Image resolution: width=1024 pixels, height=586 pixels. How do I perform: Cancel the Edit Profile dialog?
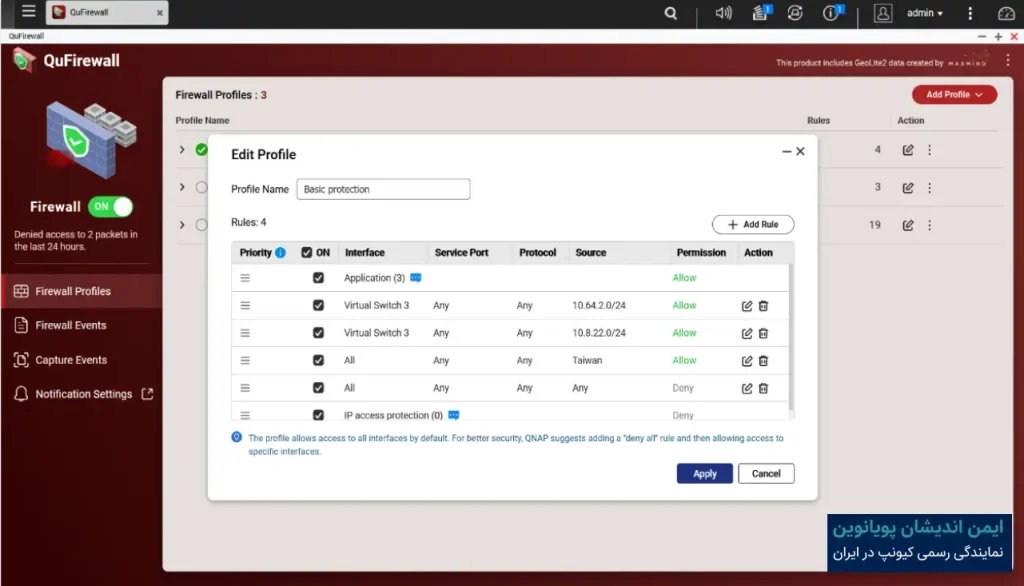point(766,474)
